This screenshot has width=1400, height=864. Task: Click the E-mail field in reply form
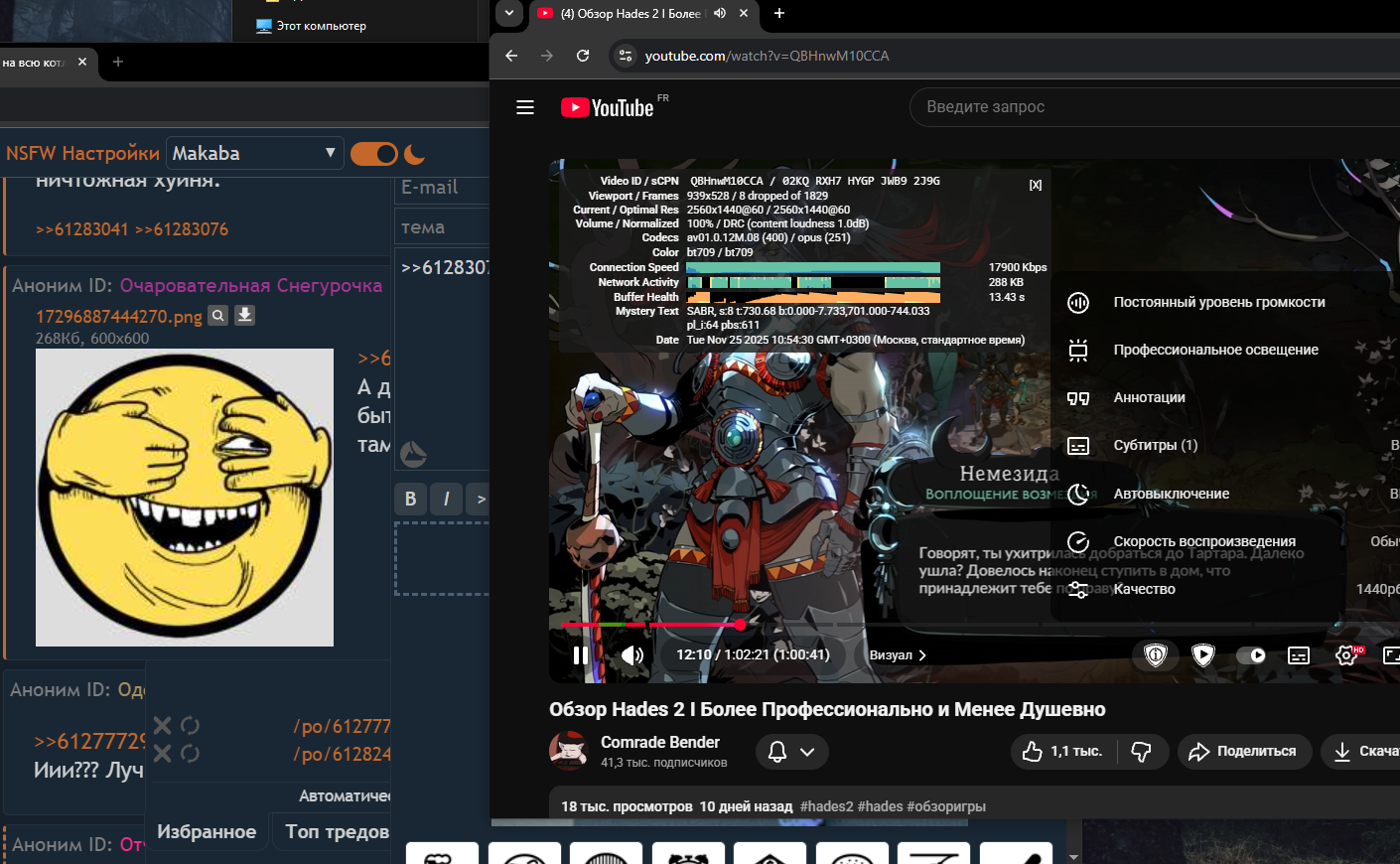(442, 188)
